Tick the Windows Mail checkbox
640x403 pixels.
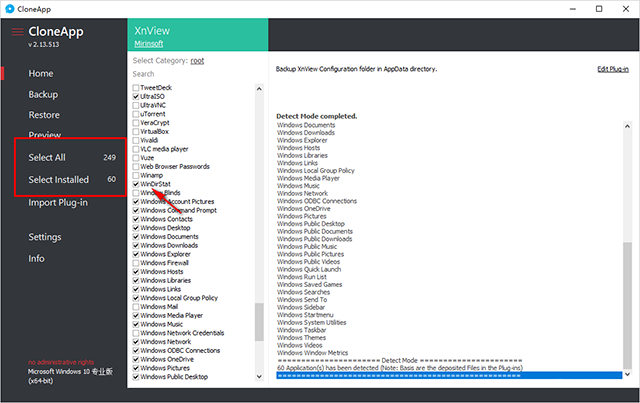[x=136, y=306]
